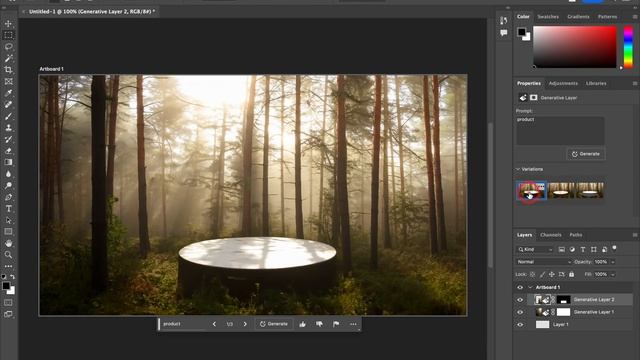Toggle layer filtering switch on
This screenshot has height=360, width=640.
[614, 249]
